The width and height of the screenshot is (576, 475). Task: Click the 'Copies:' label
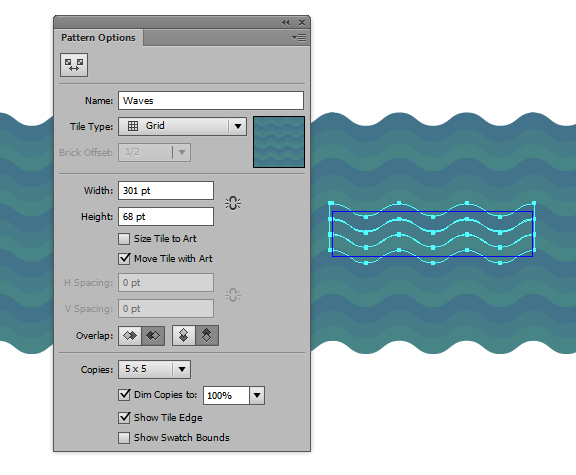pos(97,370)
